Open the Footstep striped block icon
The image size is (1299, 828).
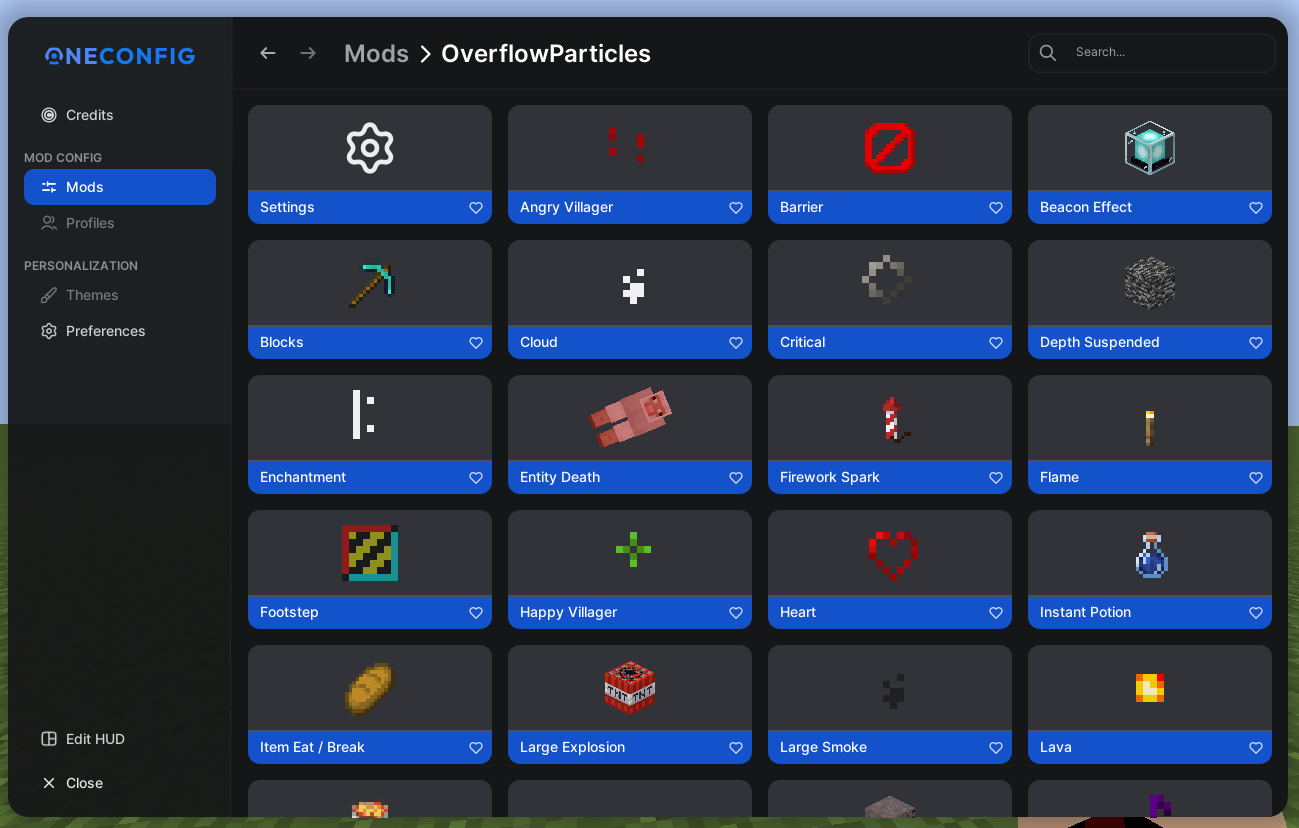coord(370,553)
